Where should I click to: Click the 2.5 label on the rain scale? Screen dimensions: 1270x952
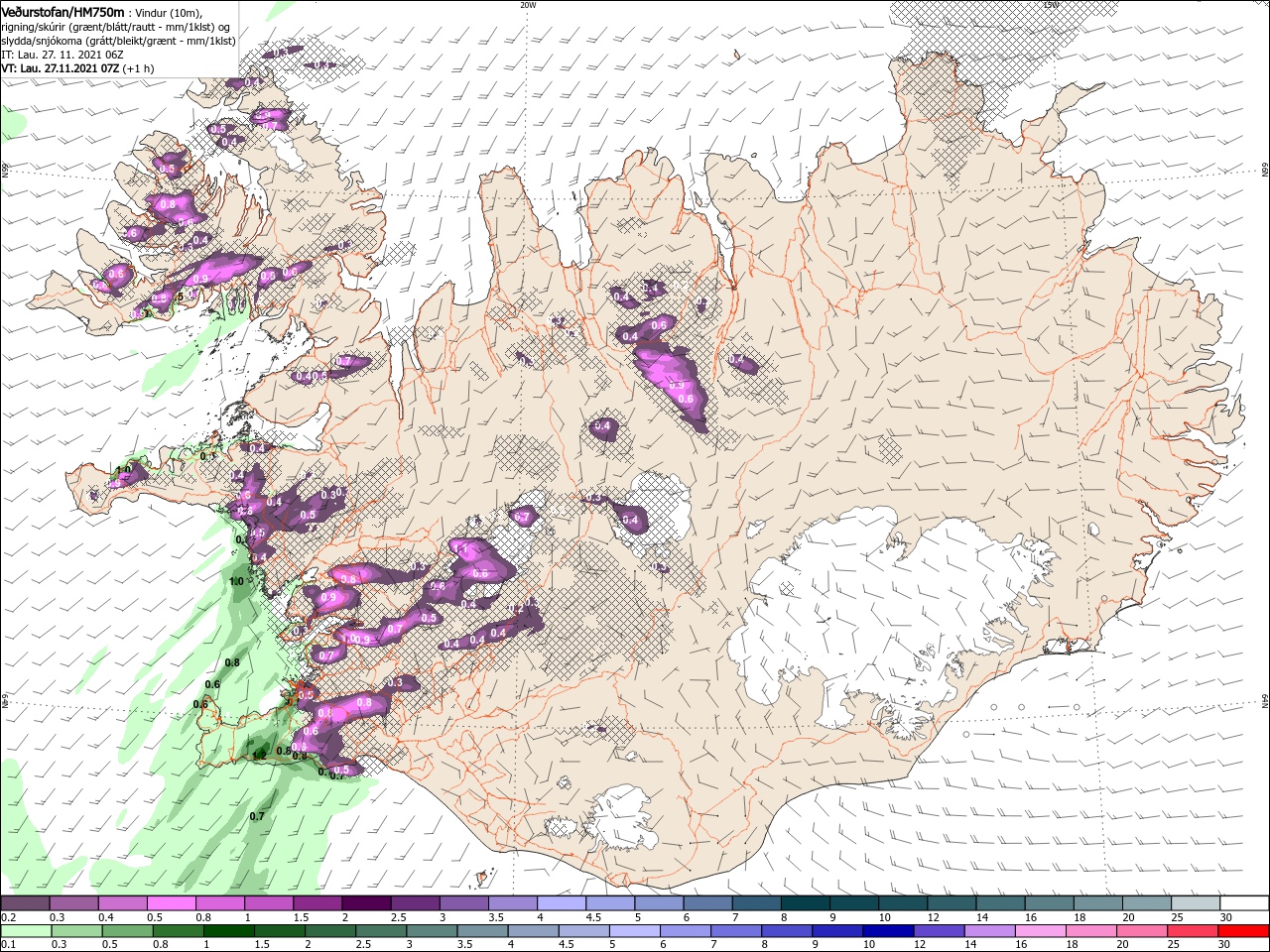(x=364, y=945)
